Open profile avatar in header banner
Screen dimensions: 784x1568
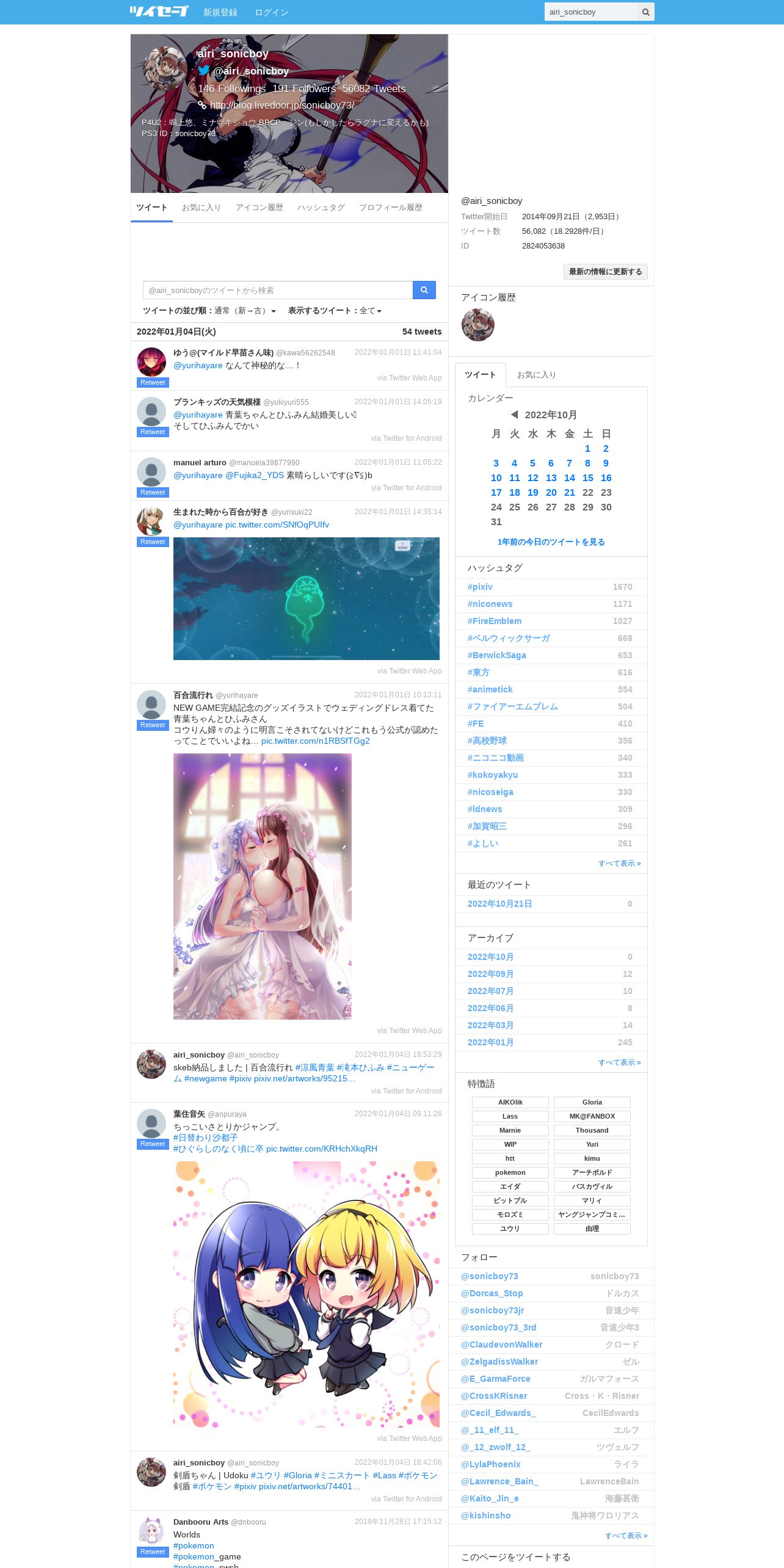click(165, 70)
